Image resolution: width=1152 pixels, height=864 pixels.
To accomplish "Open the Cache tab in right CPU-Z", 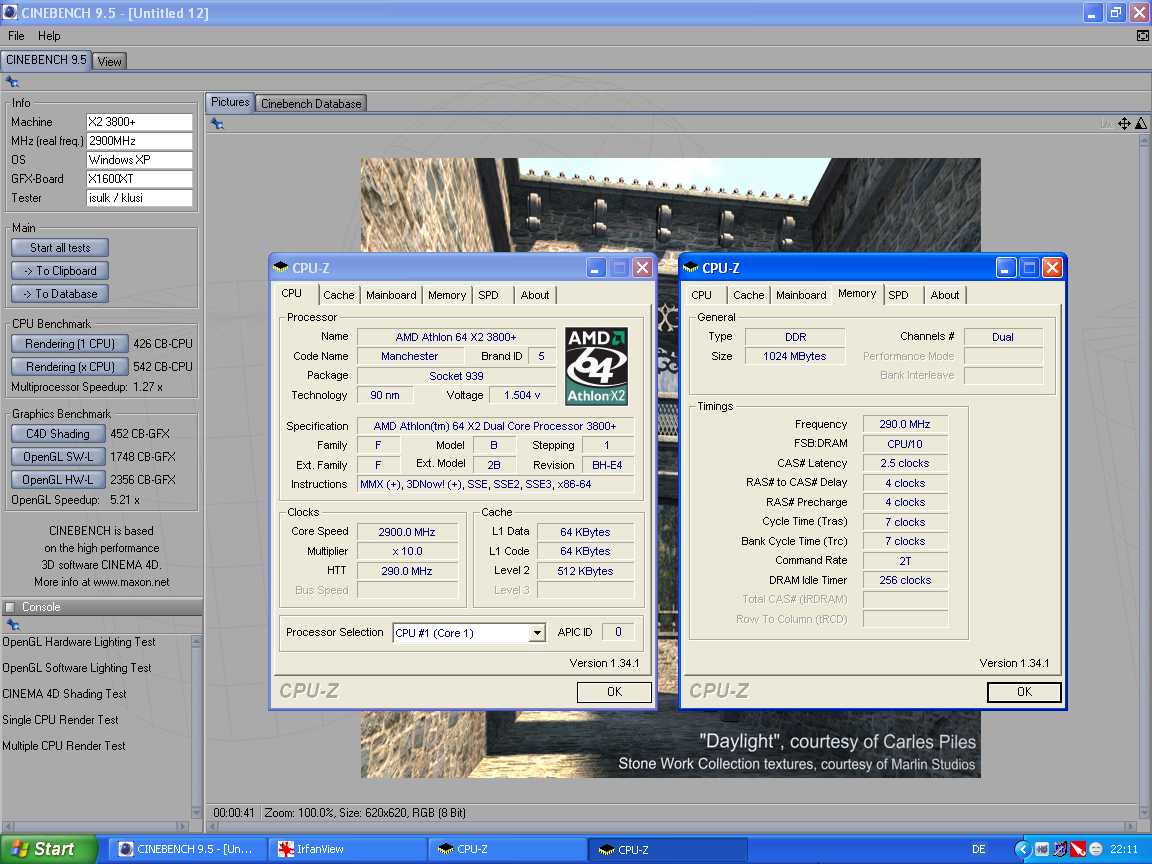I will tap(749, 295).
